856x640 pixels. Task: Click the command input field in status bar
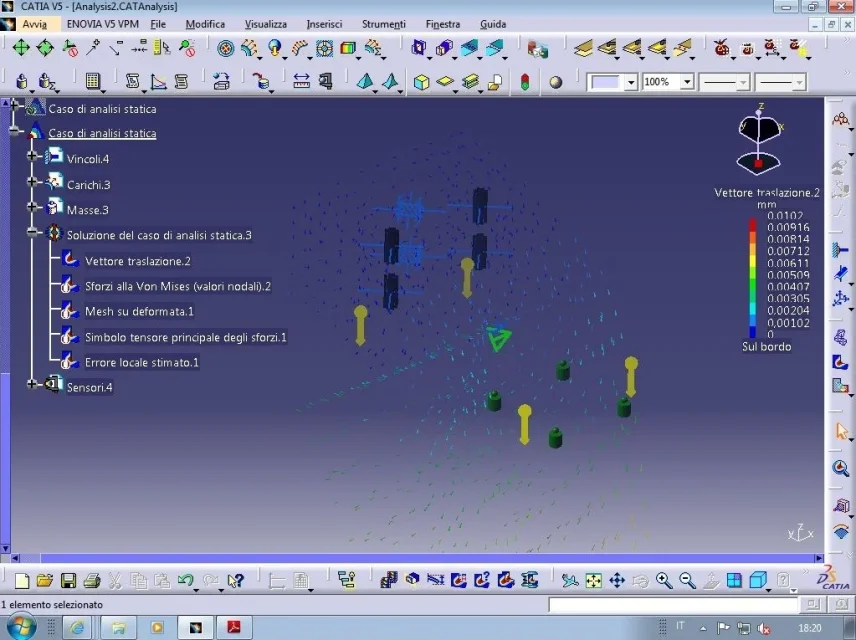point(674,605)
